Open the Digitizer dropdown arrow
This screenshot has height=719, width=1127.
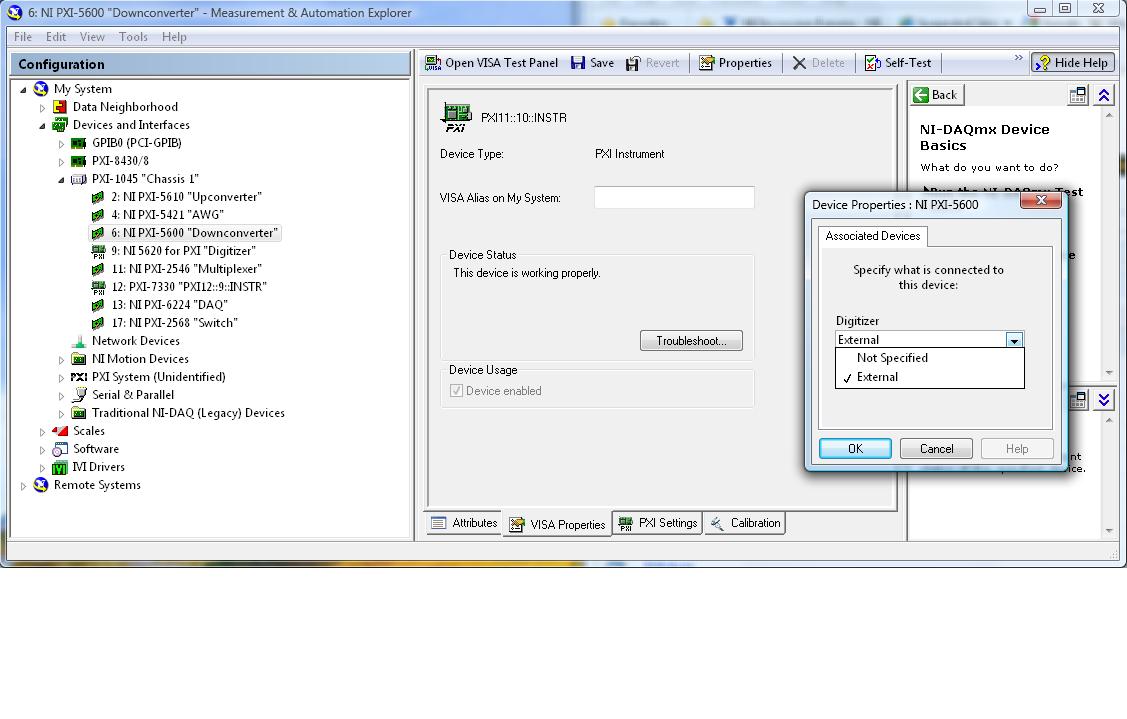1014,340
